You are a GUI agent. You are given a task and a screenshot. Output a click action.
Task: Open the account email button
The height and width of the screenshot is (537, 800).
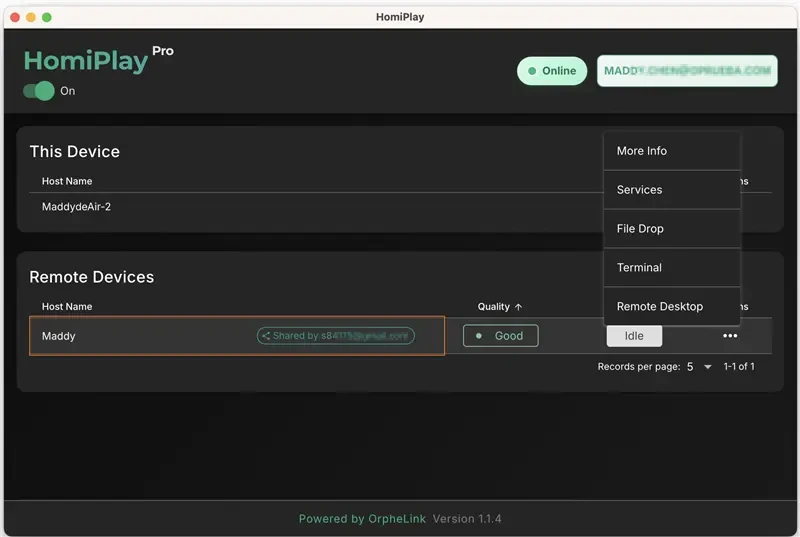[x=687, y=71]
